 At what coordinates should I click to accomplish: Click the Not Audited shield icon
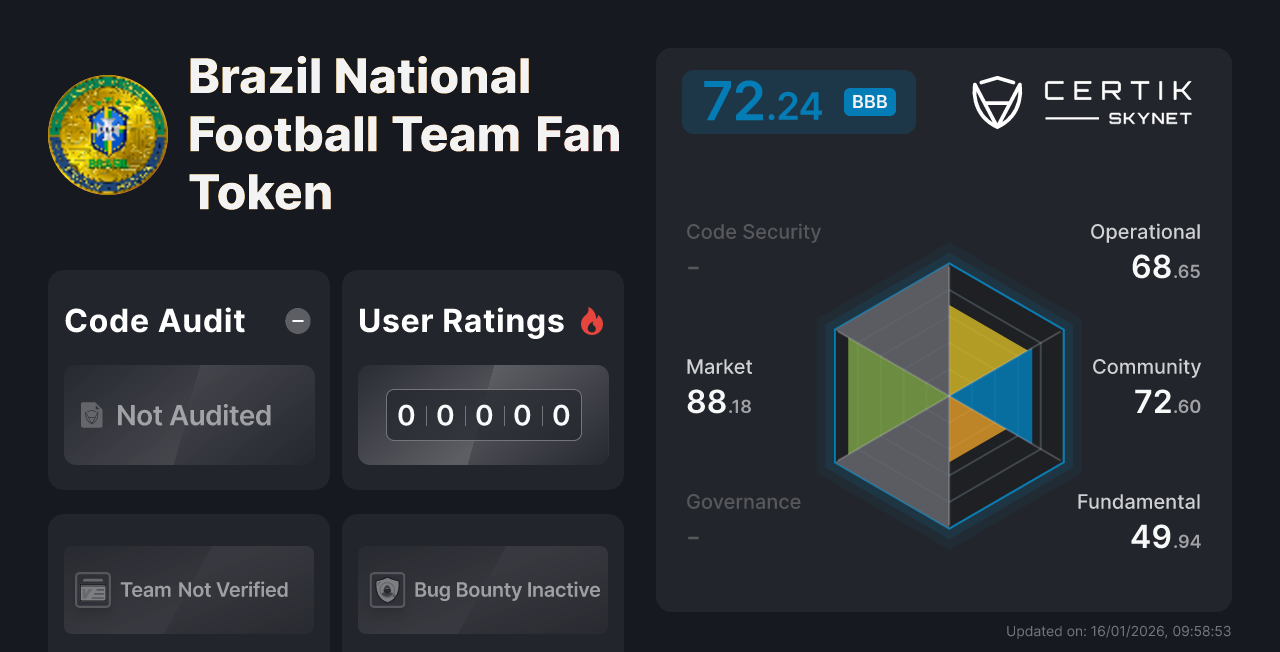click(x=93, y=415)
